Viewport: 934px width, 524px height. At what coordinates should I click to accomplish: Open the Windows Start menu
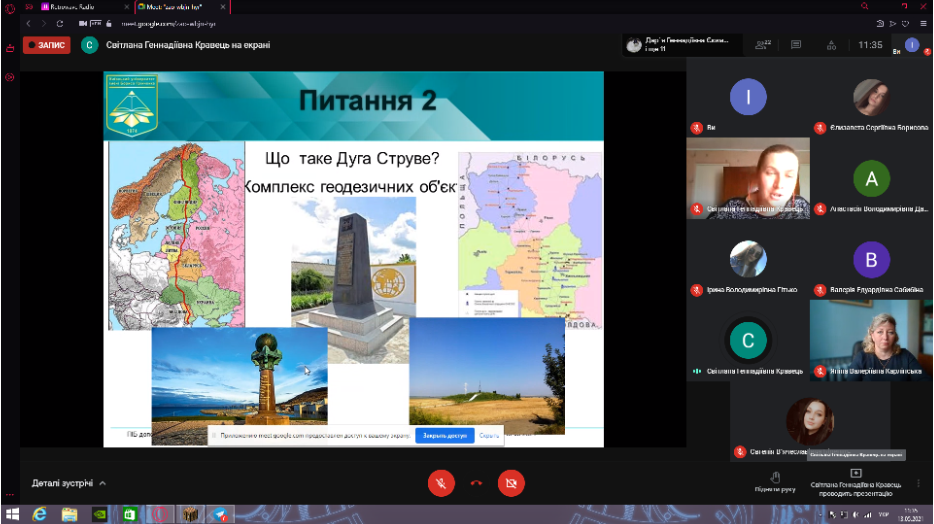click(x=11, y=514)
